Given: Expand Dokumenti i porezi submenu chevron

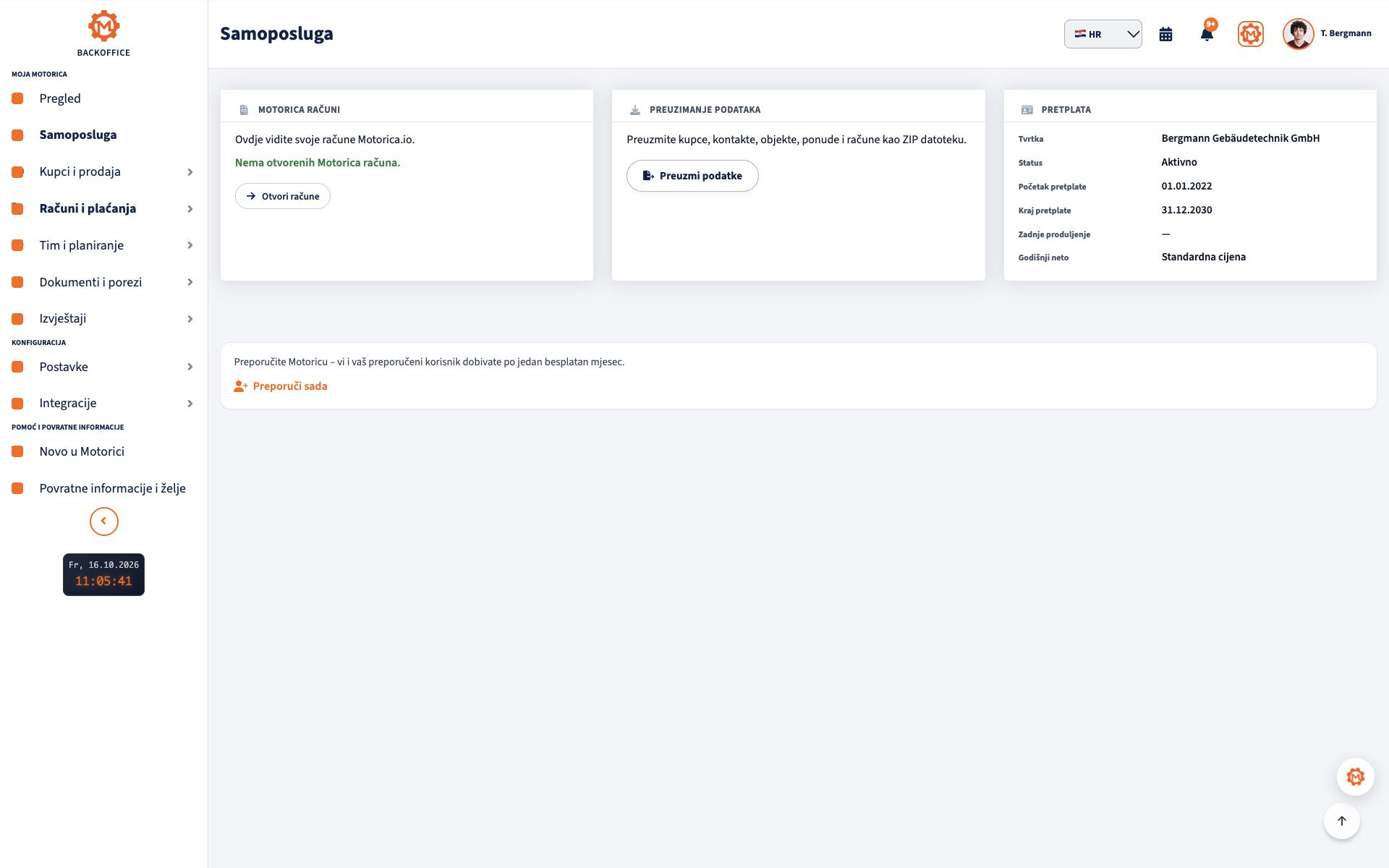Looking at the screenshot, I should [190, 282].
